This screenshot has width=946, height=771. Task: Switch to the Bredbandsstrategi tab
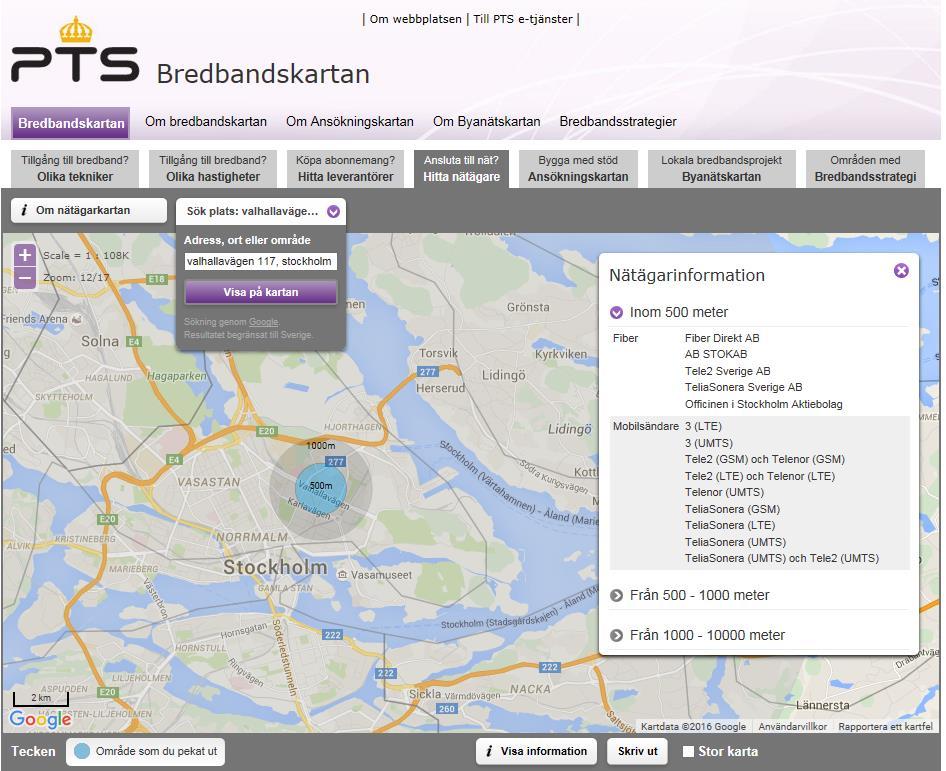(865, 169)
